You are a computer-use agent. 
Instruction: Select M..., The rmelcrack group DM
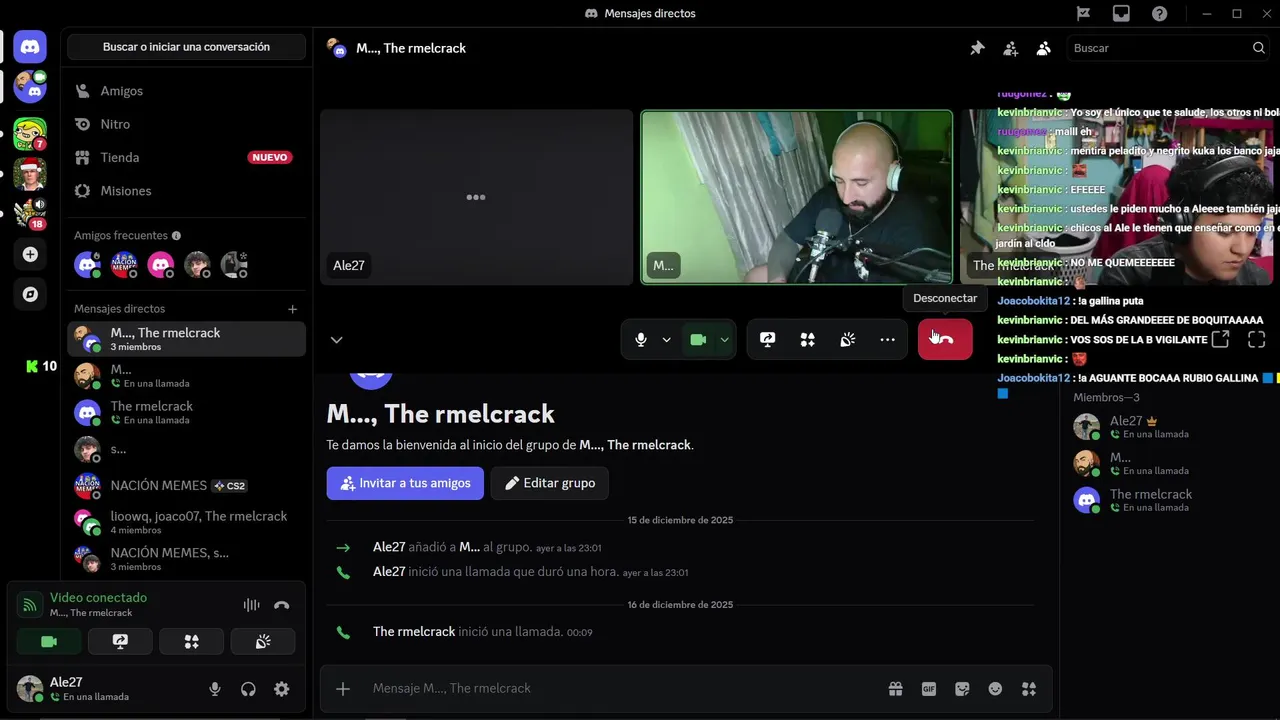[187, 339]
